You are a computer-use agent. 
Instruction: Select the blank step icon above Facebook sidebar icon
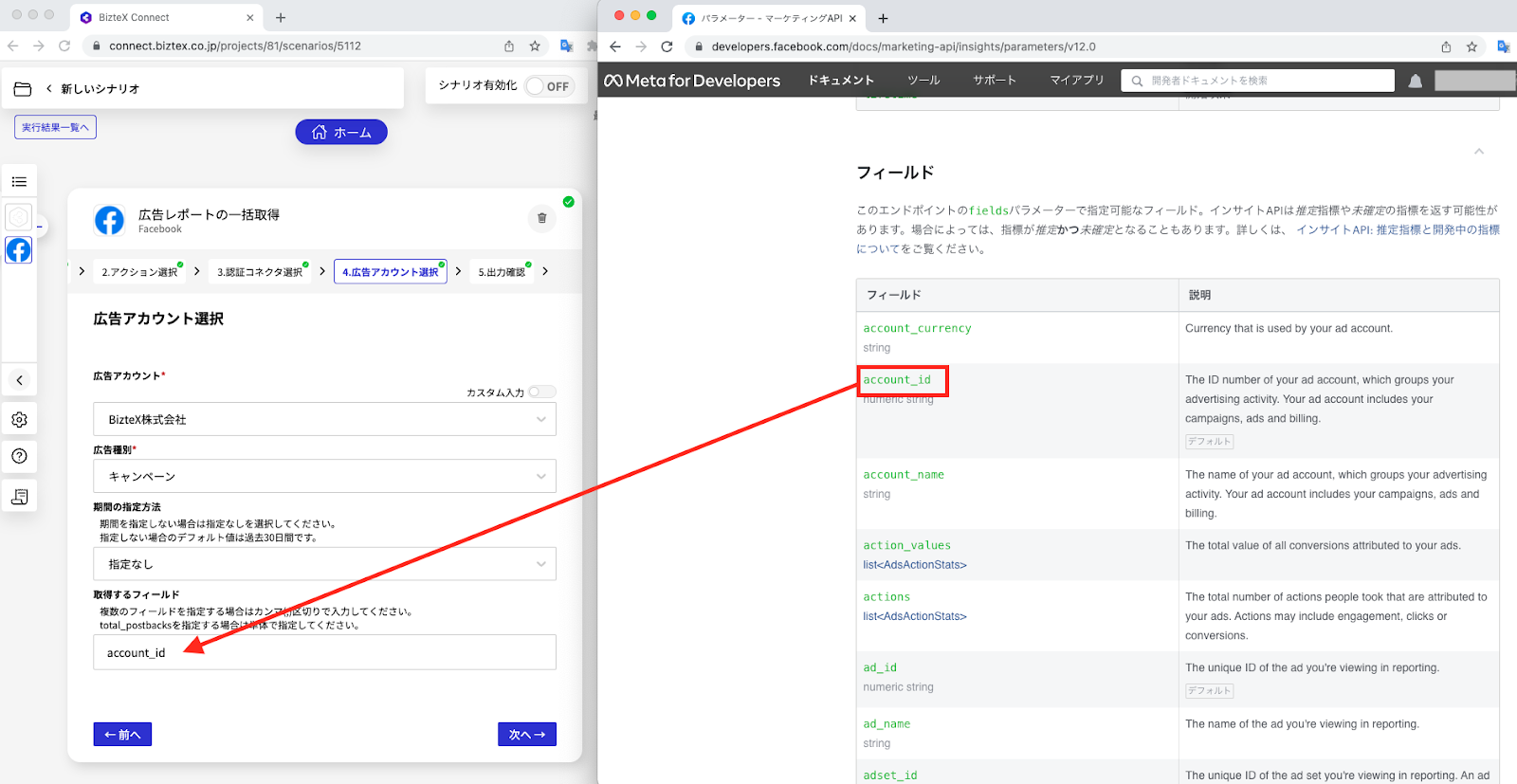[19, 217]
